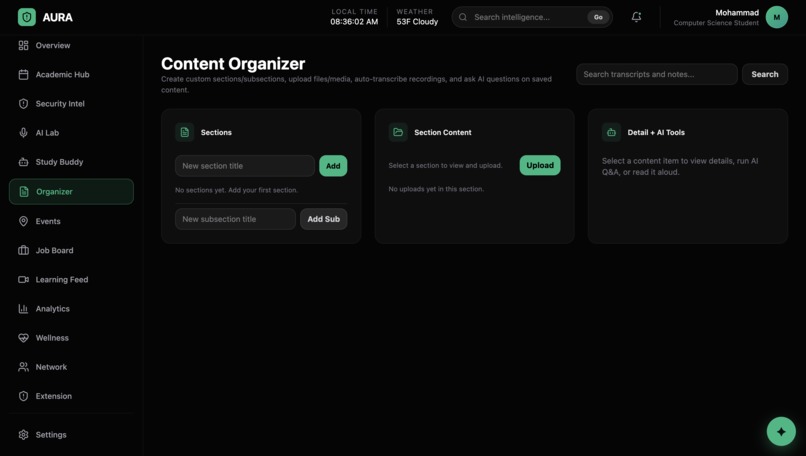Click the Learning Feed video icon
The height and width of the screenshot is (456, 806).
(x=23, y=280)
